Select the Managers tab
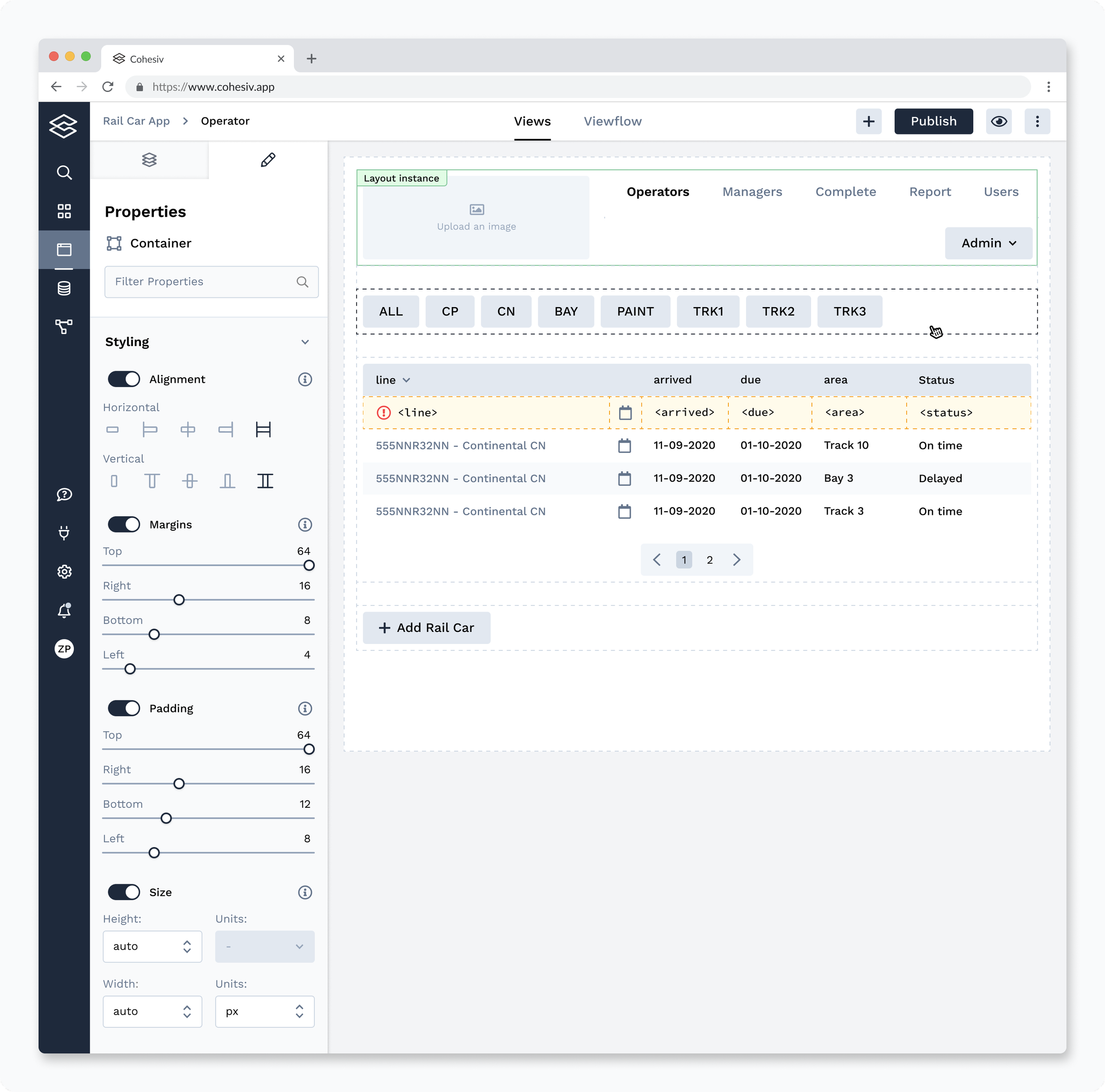Viewport: 1105px width, 1092px height. point(751,192)
